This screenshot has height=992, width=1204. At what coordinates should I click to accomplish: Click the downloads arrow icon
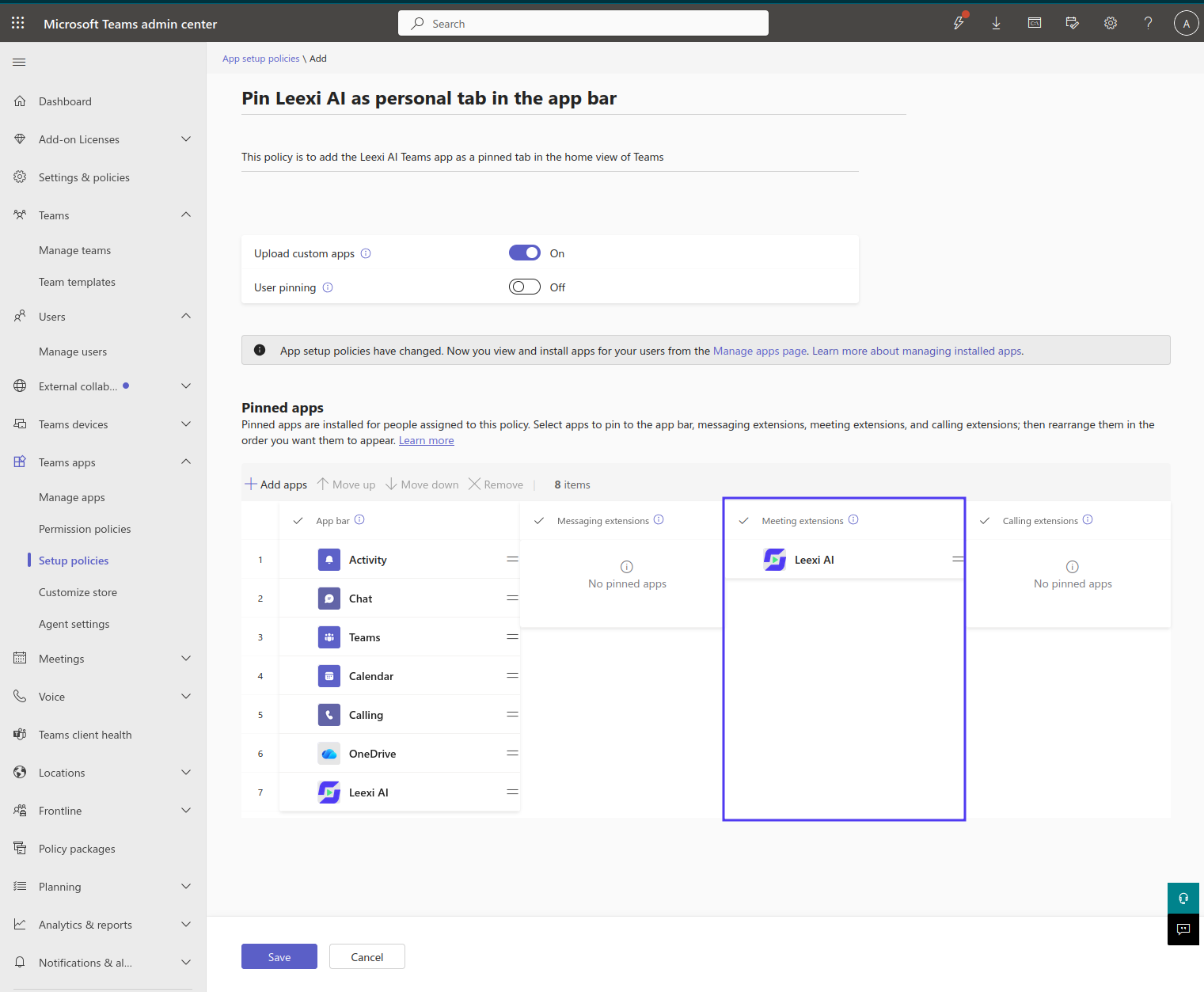pos(996,23)
